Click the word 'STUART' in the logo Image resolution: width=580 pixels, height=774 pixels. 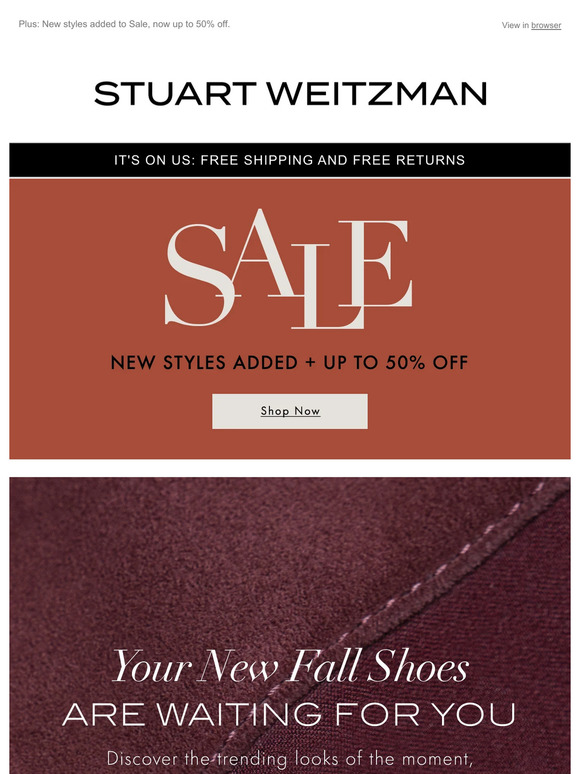click(175, 94)
